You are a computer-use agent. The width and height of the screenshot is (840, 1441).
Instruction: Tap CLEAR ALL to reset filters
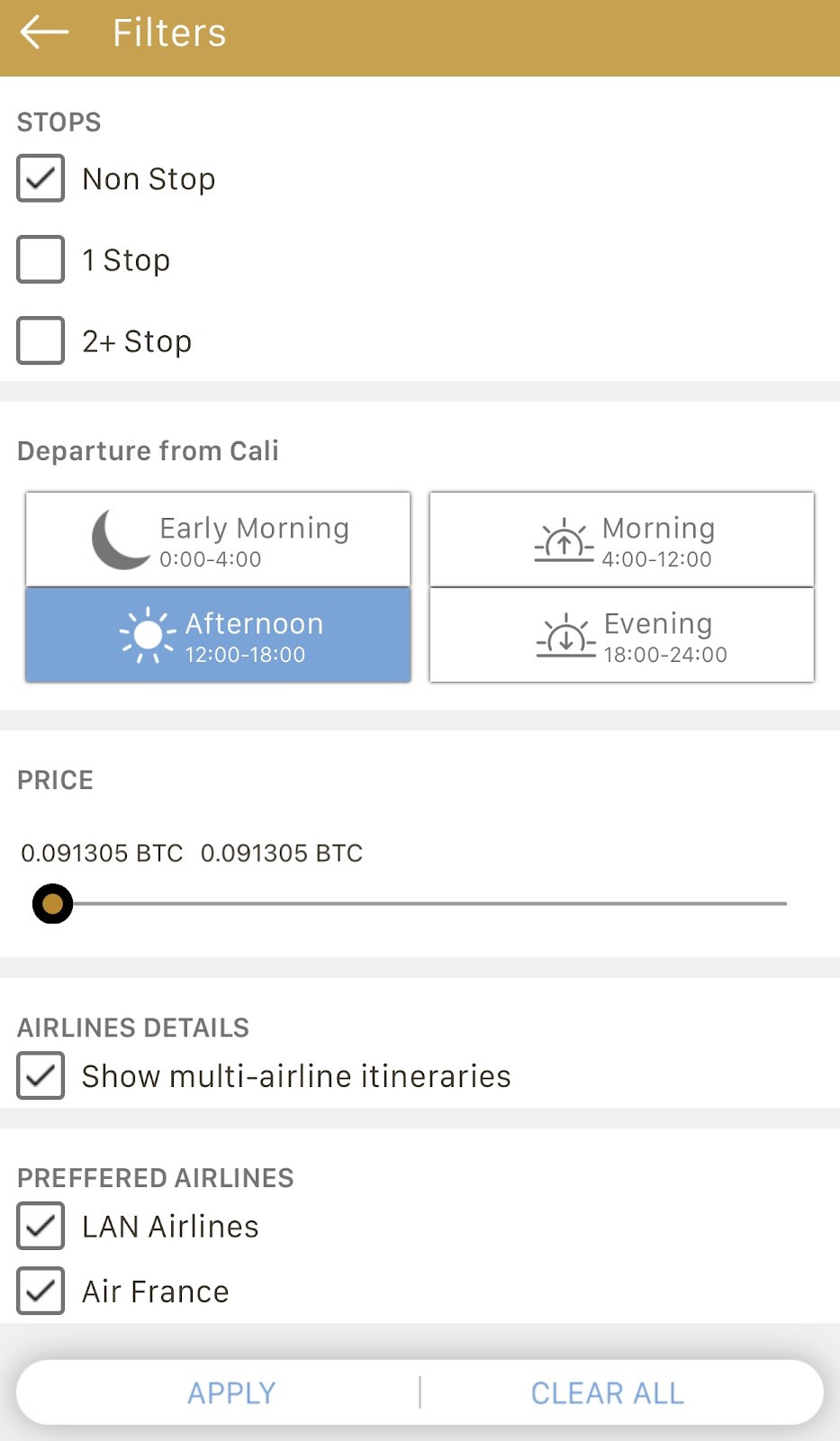608,1392
